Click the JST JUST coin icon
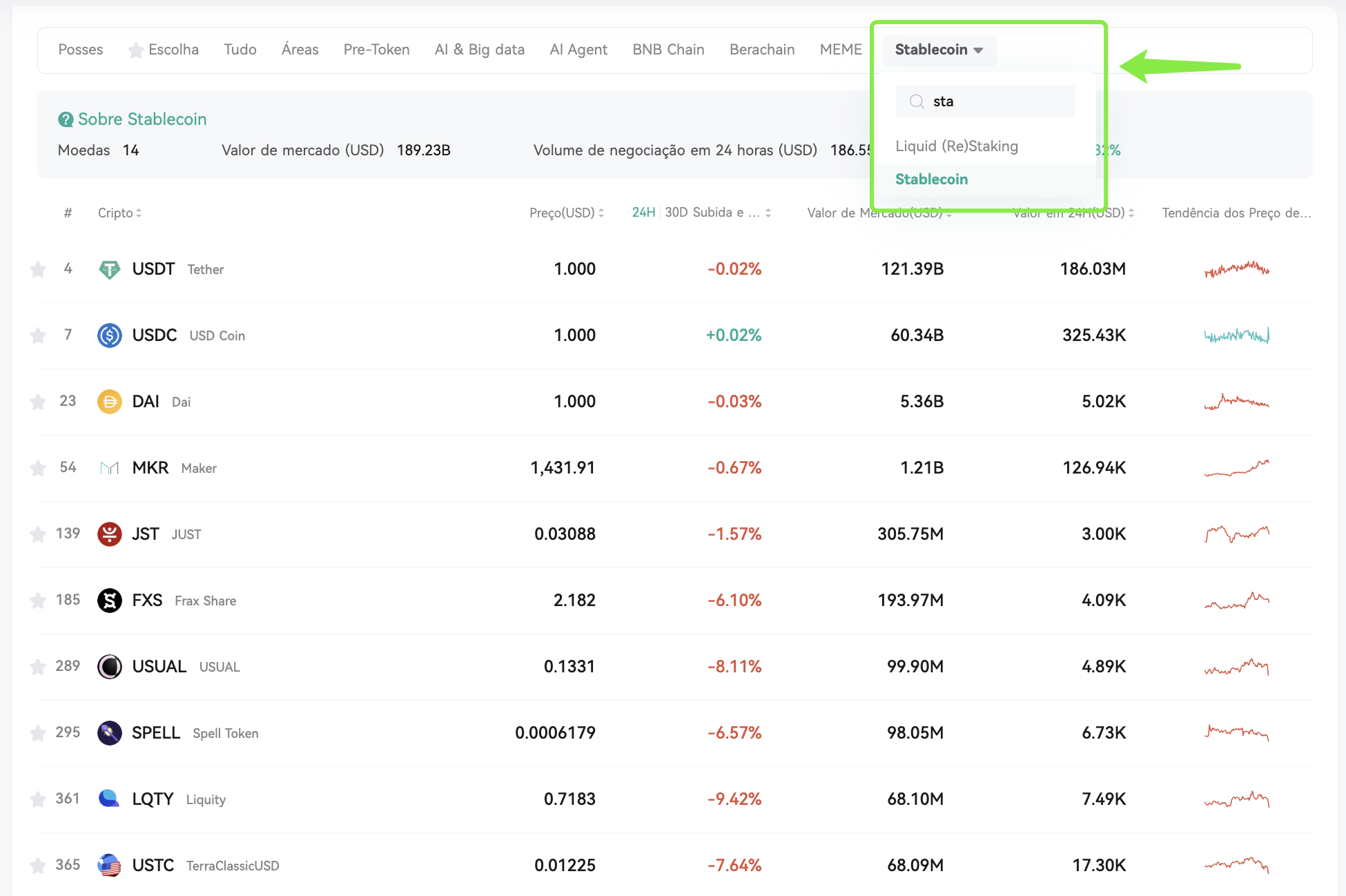The image size is (1346, 896). tap(110, 534)
